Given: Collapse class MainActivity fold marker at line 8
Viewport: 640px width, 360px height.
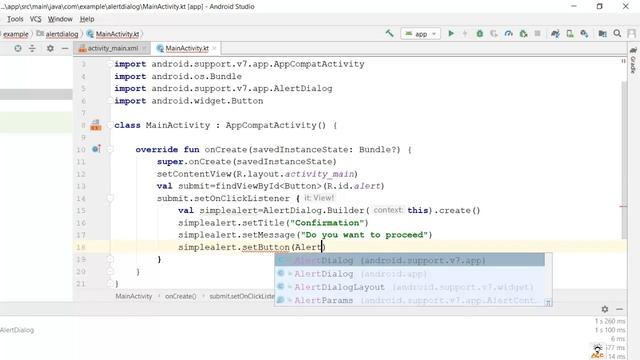Looking at the screenshot, I should tap(110, 125).
